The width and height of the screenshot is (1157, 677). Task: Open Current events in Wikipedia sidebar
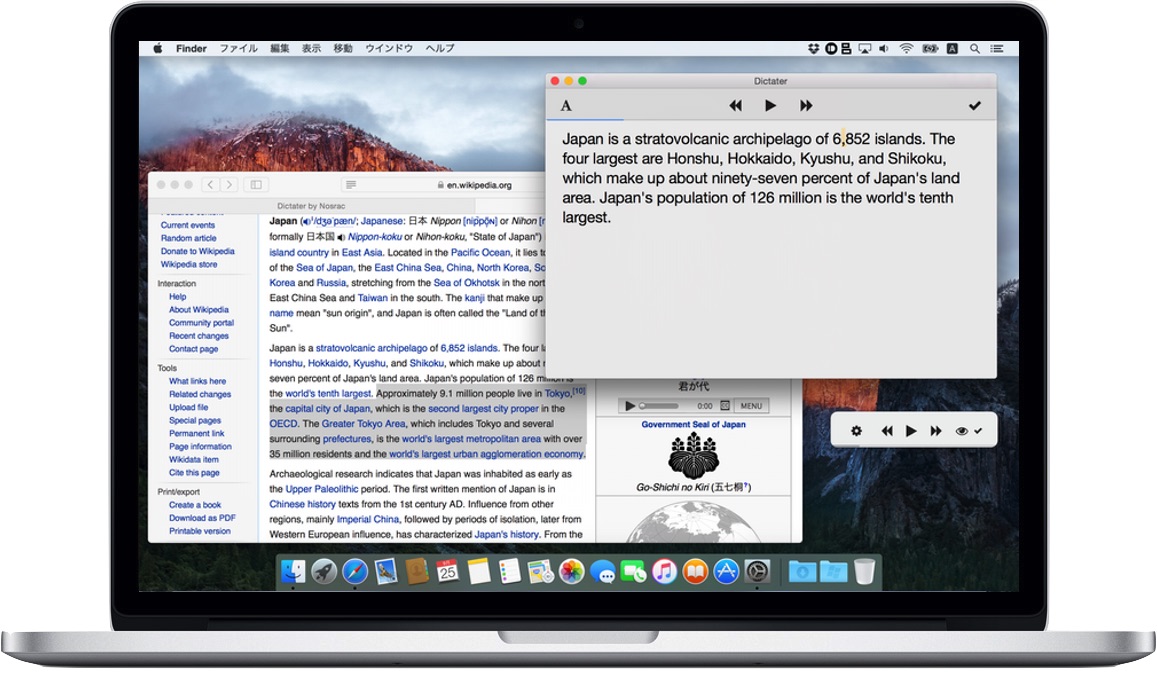187,225
